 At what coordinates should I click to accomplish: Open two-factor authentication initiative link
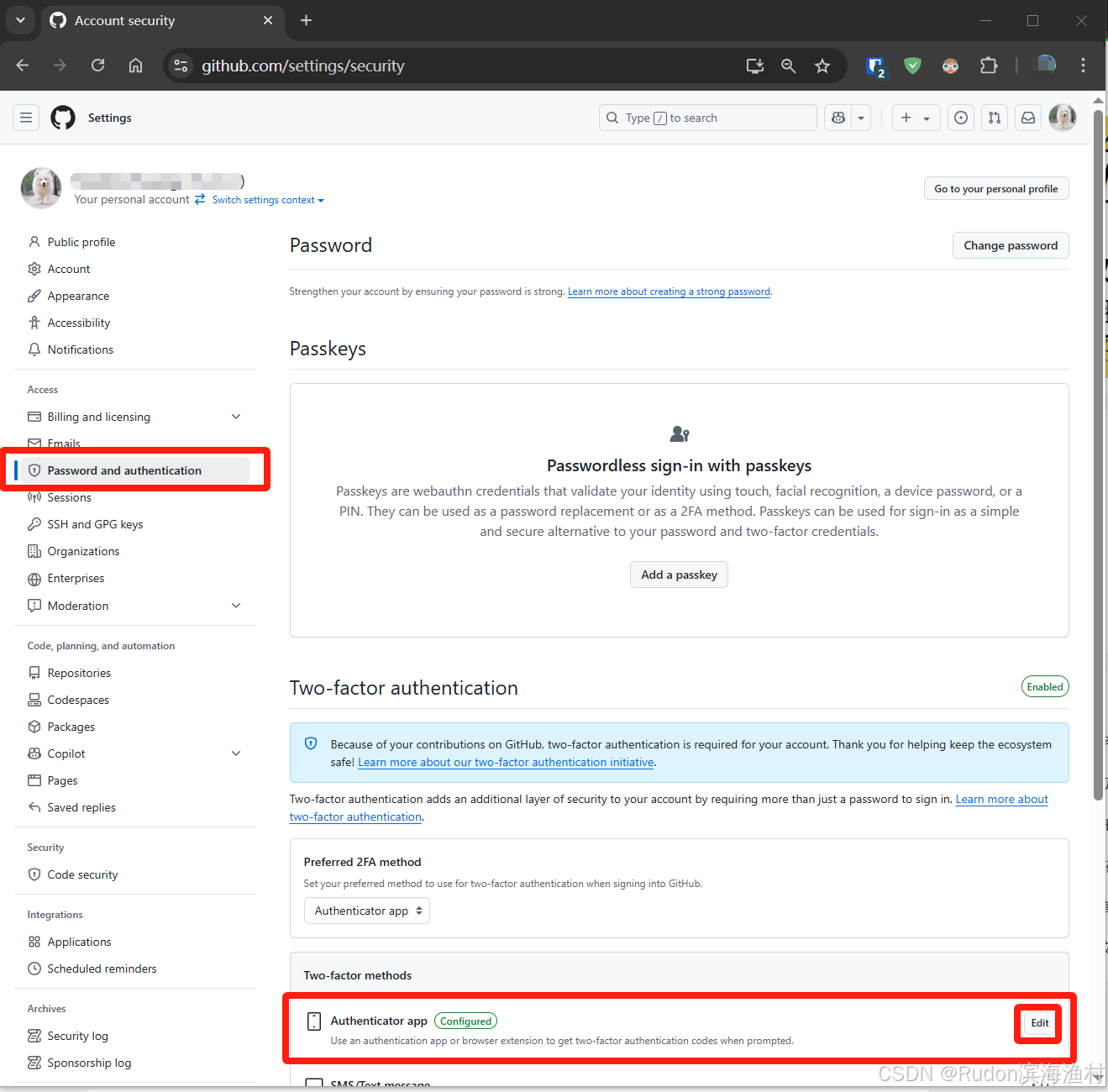(506, 762)
